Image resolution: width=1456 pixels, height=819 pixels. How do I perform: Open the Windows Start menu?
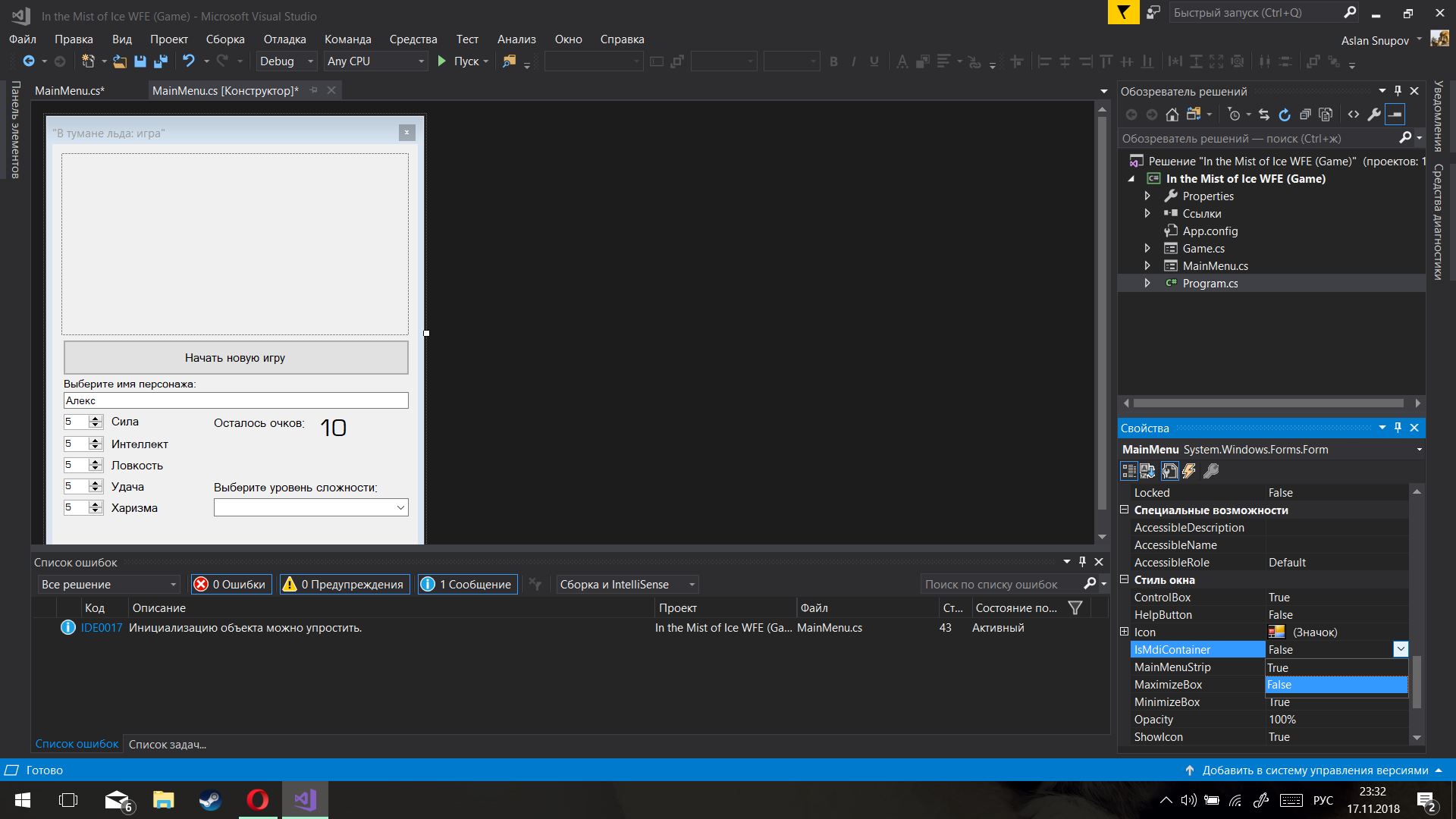coord(23,800)
